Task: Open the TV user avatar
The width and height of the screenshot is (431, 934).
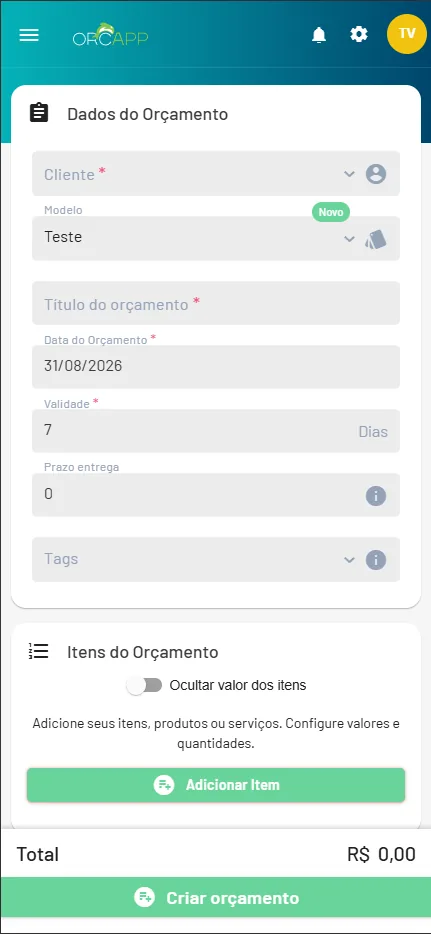Action: [x=407, y=33]
